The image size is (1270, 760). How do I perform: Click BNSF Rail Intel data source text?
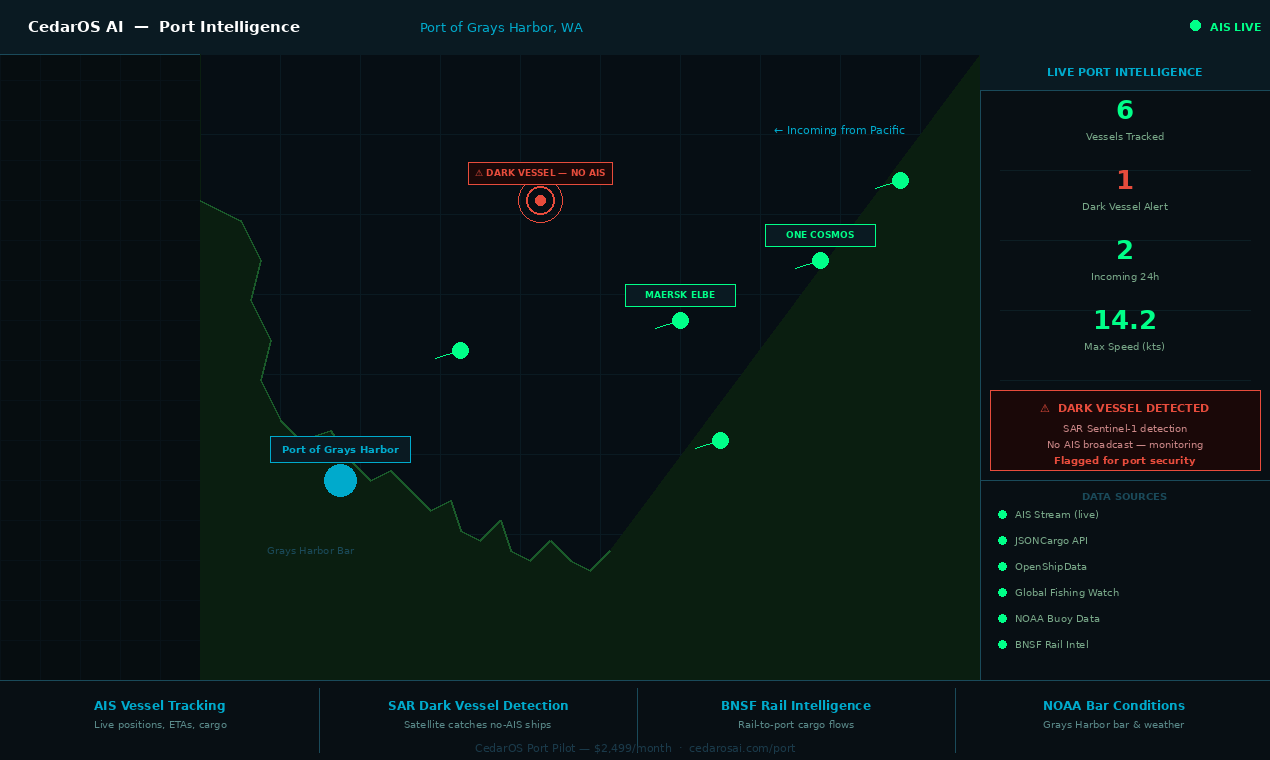(1052, 645)
